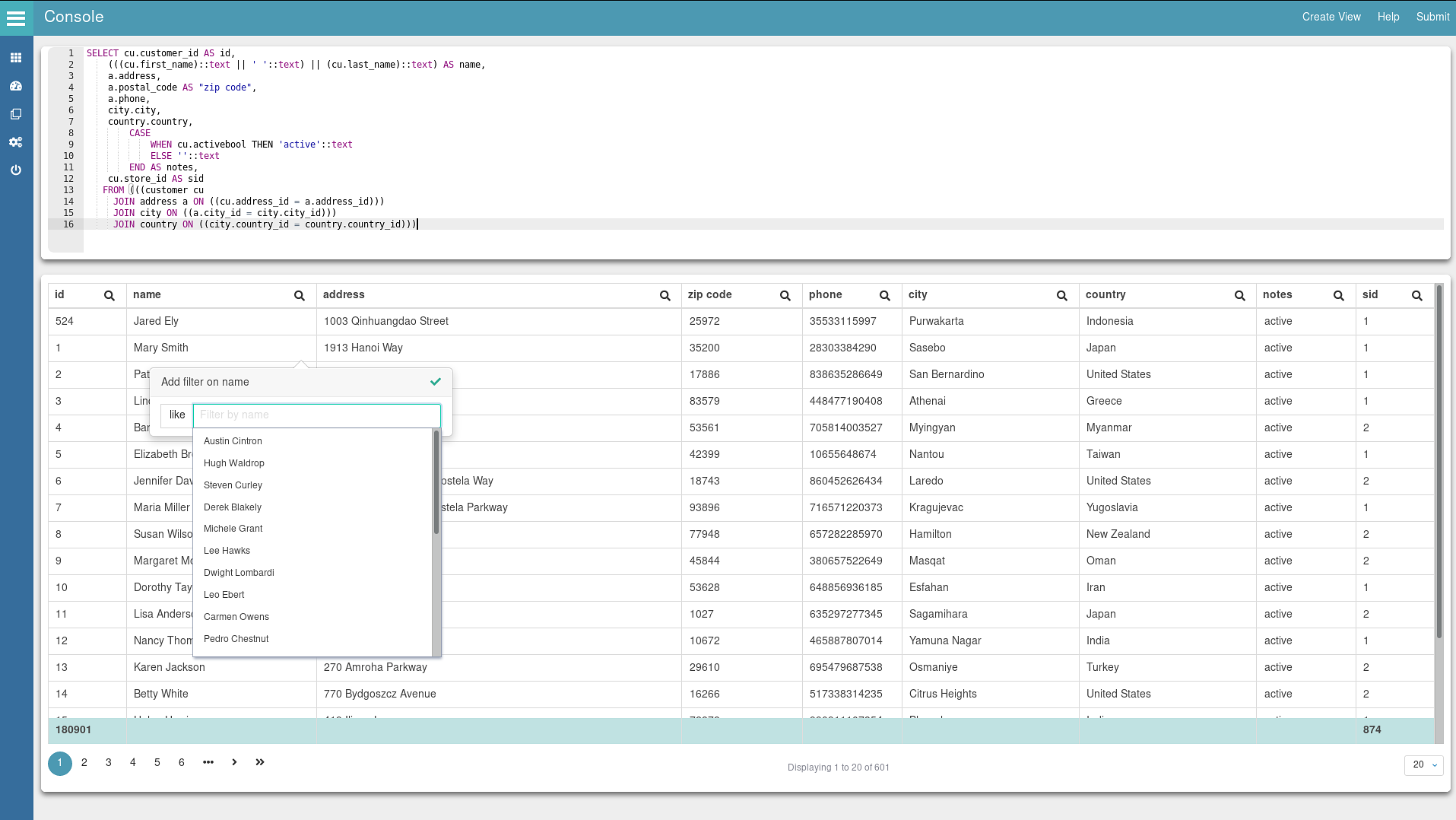Open the search filter on the country column

[x=1239, y=295]
